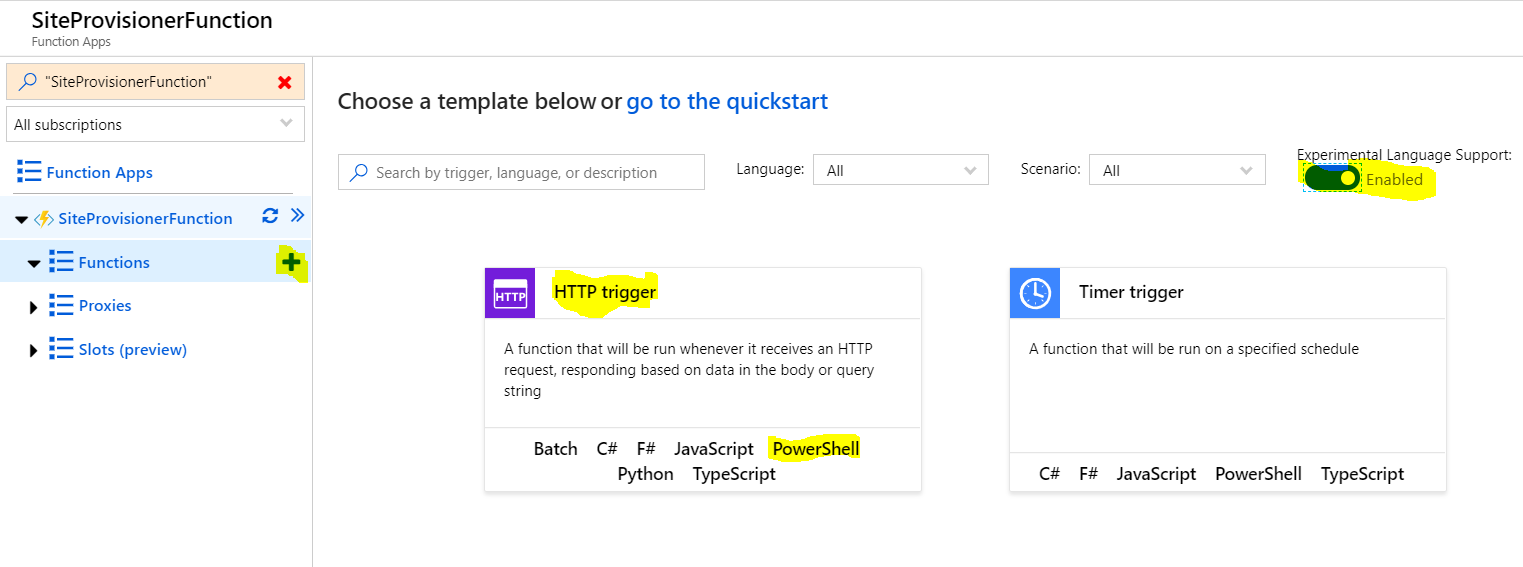Open the All subscriptions dropdown
Image resolution: width=1523 pixels, height=567 pixels.
click(155, 125)
